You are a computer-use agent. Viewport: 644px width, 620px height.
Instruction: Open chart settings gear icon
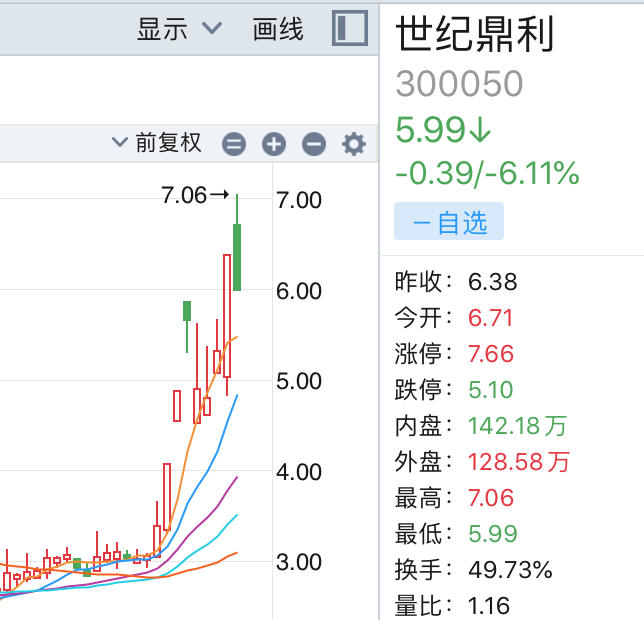(x=354, y=144)
